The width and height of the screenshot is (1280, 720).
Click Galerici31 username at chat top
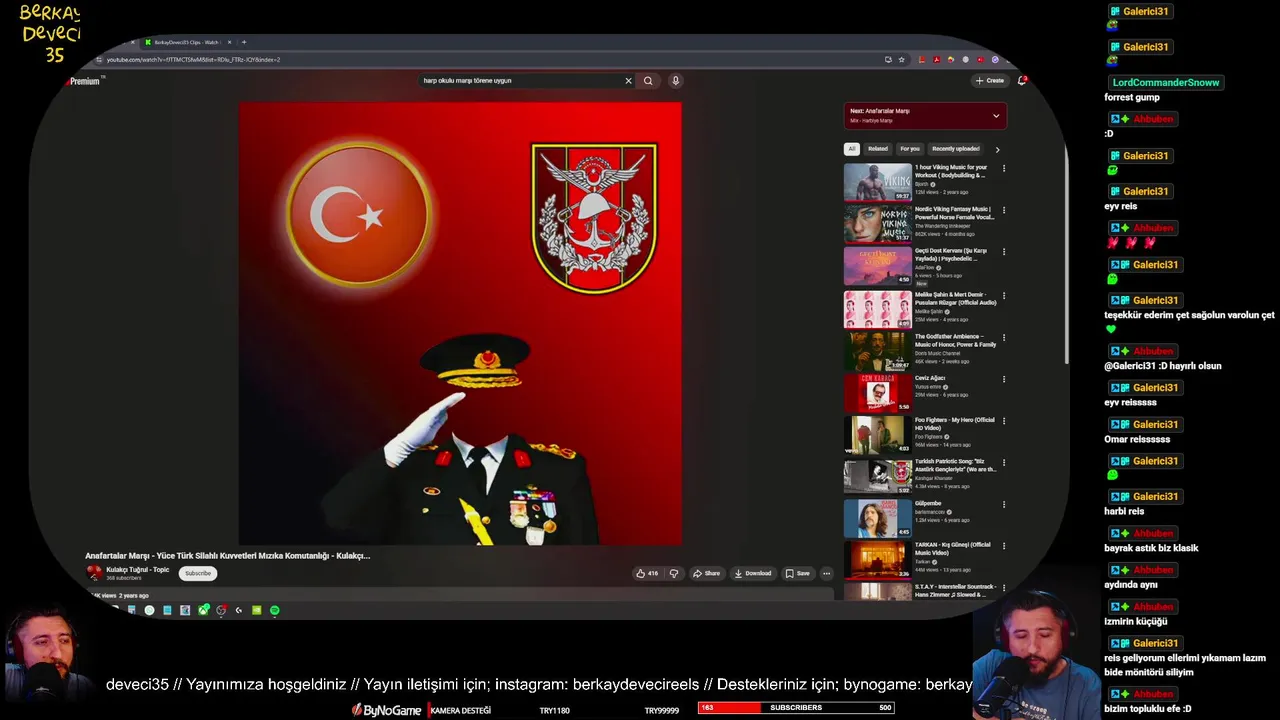1146,12
